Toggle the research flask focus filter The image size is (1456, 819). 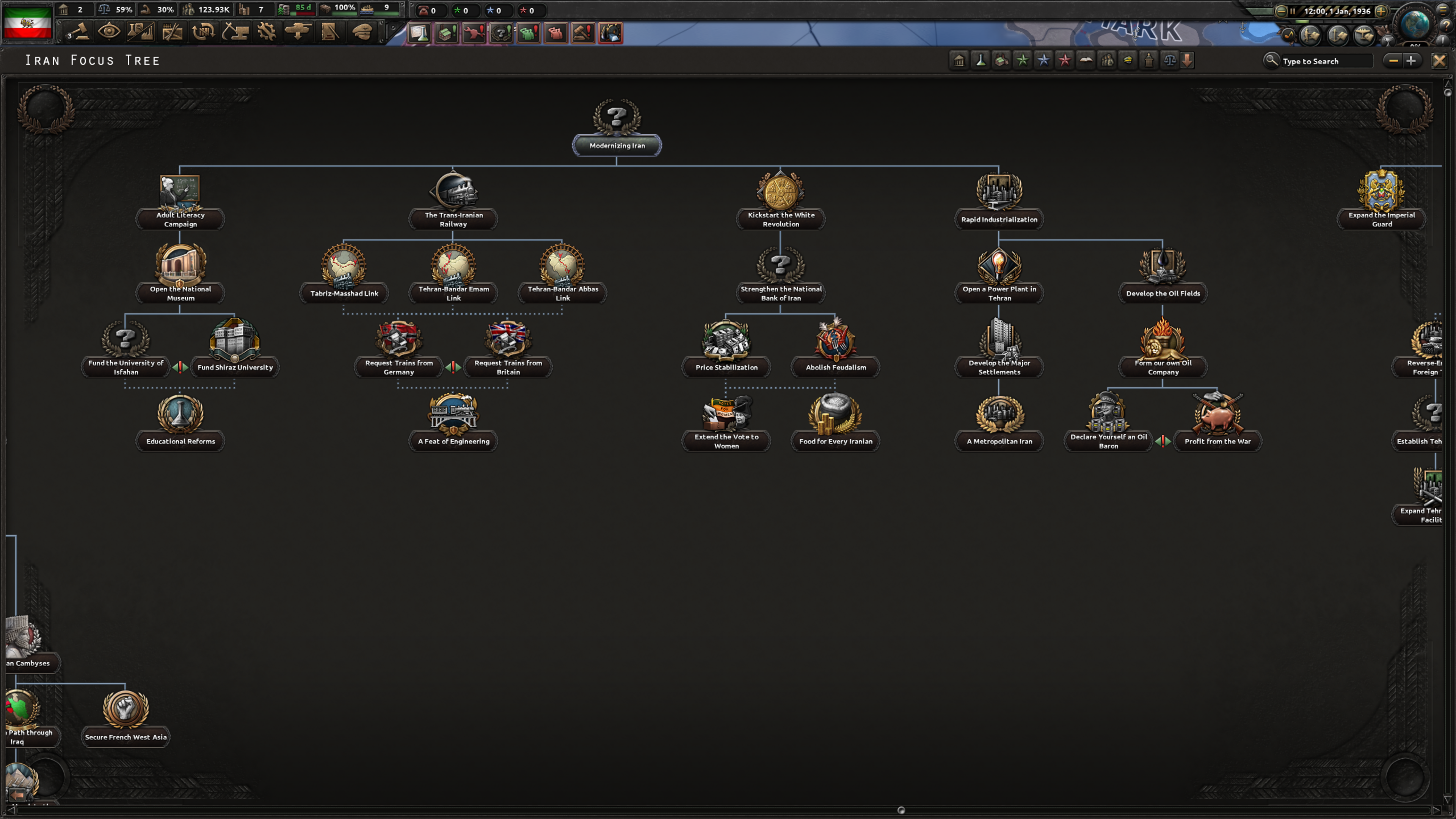tap(981, 61)
